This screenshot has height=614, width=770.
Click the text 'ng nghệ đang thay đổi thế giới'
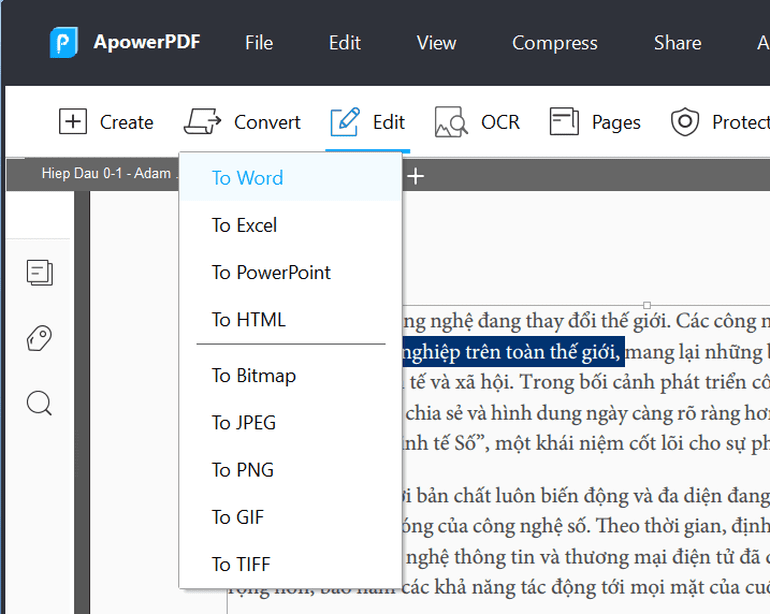[x=536, y=321]
